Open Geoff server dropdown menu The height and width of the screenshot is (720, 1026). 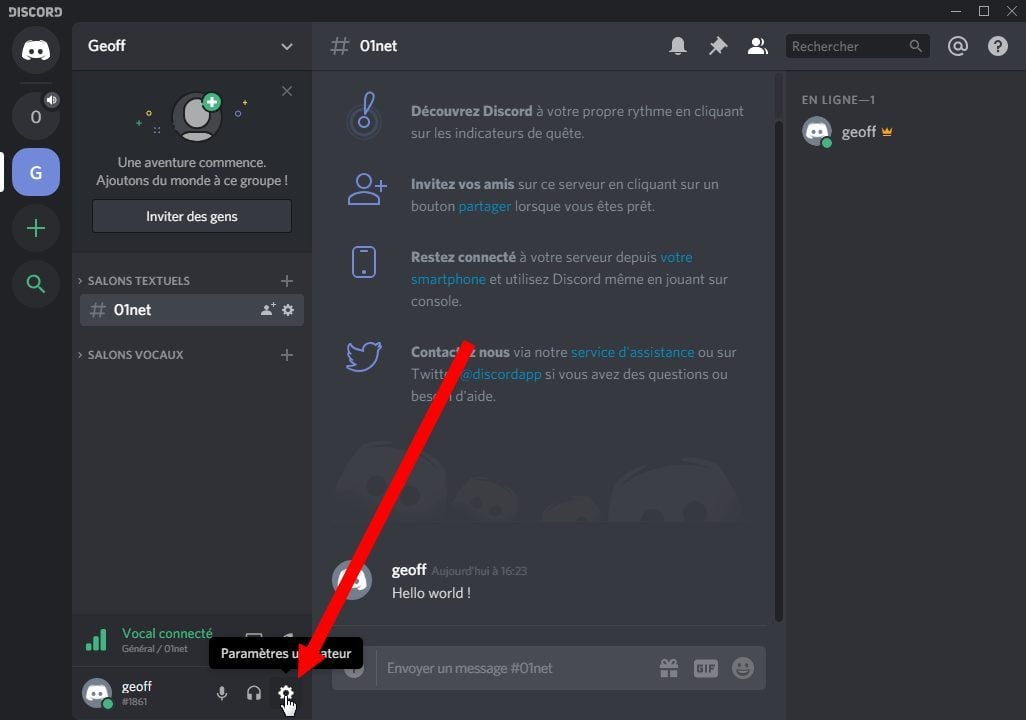click(287, 46)
